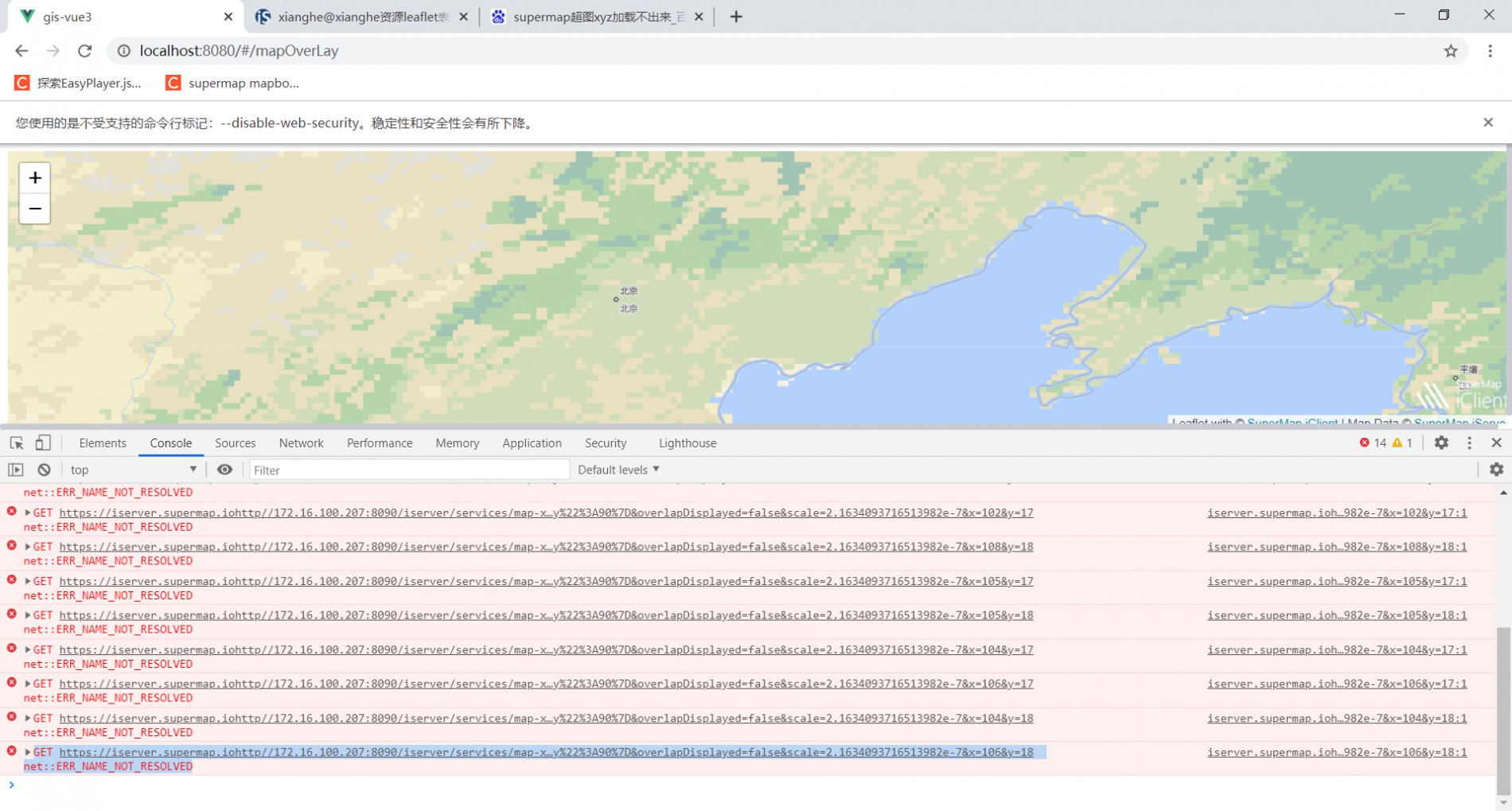The width and height of the screenshot is (1512, 811).
Task: Open the Application panel
Action: coord(532,443)
